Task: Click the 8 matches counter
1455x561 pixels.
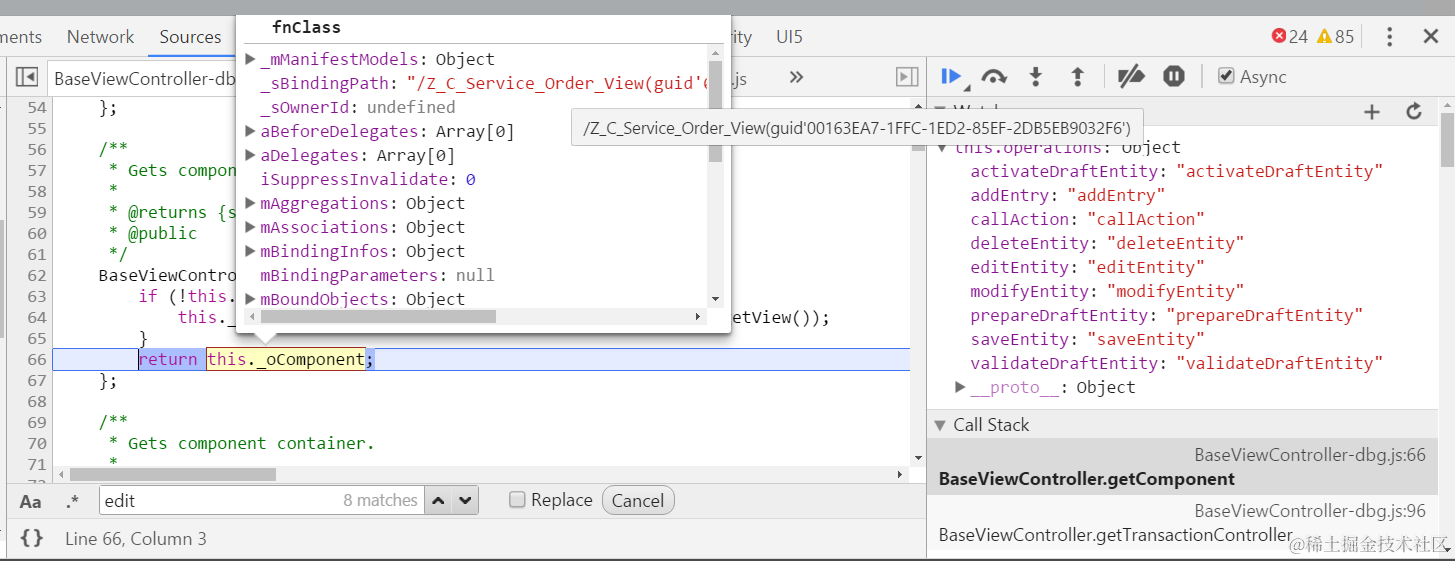Action: [x=380, y=500]
